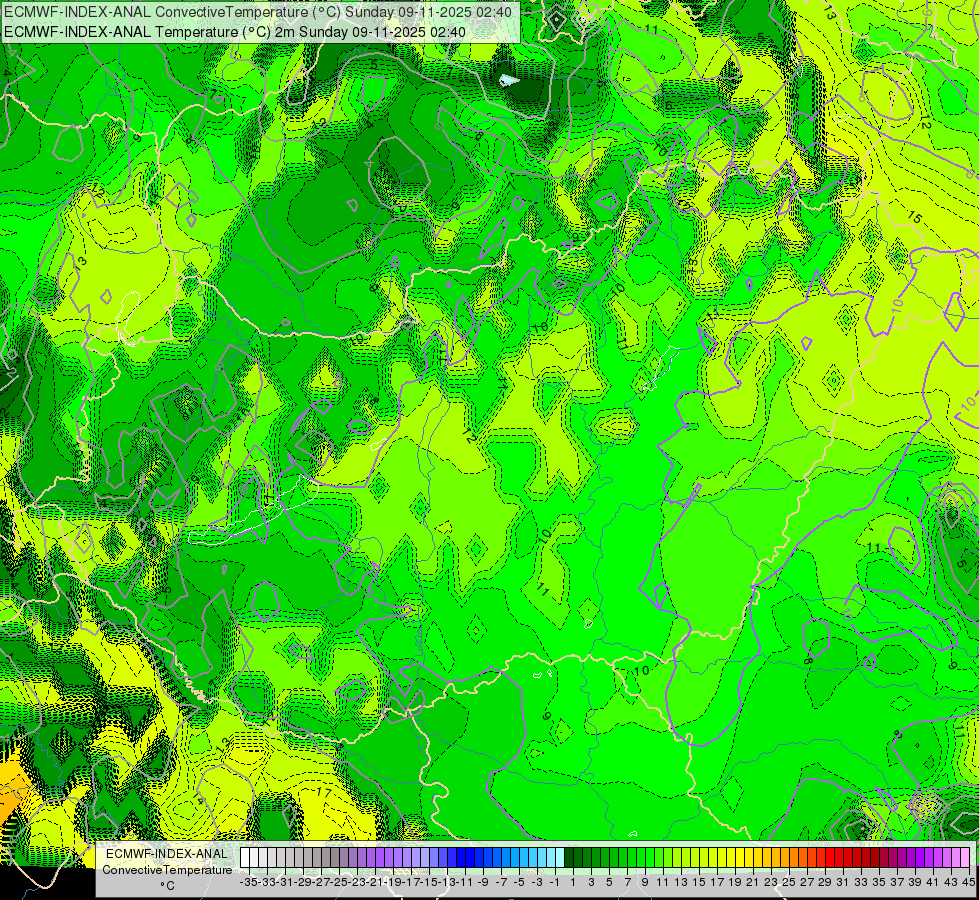Click the ConvectiveTemperature label in the legend
Image resolution: width=979 pixels, height=900 pixels.
point(167,870)
